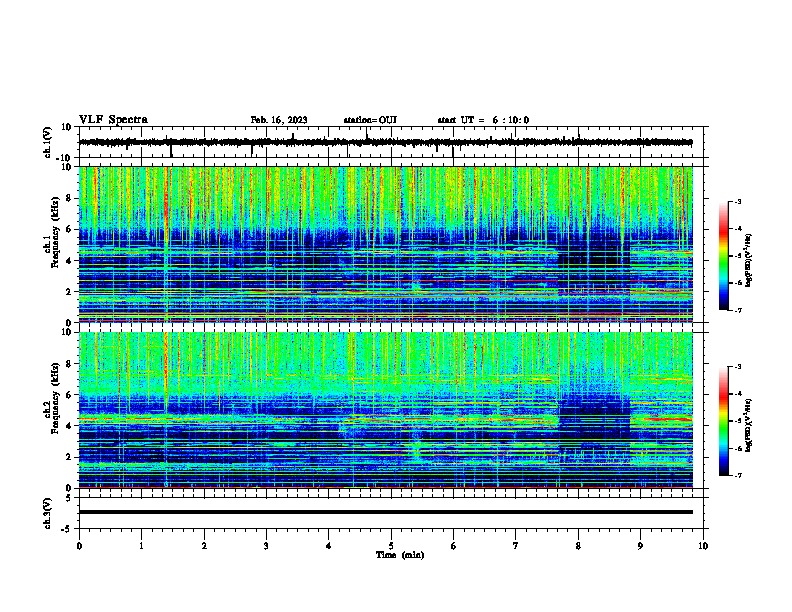Click the "station=OUI" header label

[370, 120]
